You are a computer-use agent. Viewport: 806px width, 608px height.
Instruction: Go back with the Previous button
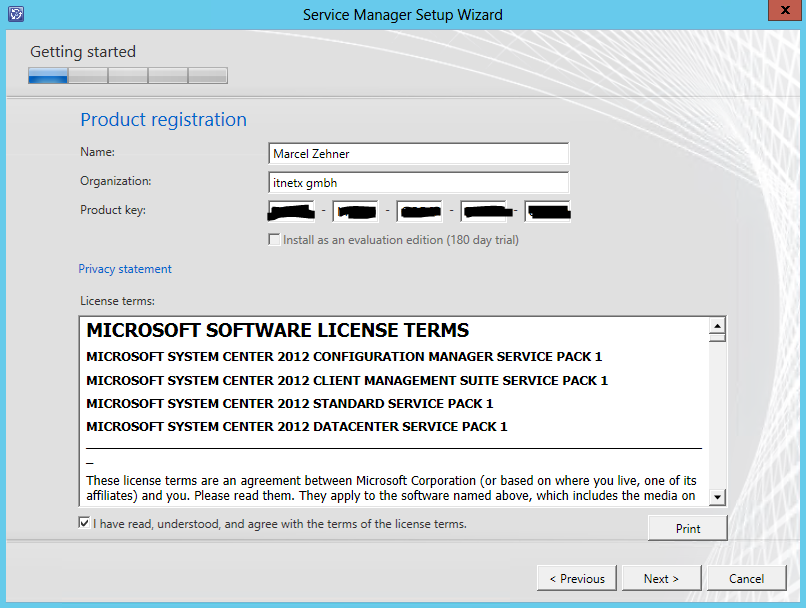click(576, 578)
